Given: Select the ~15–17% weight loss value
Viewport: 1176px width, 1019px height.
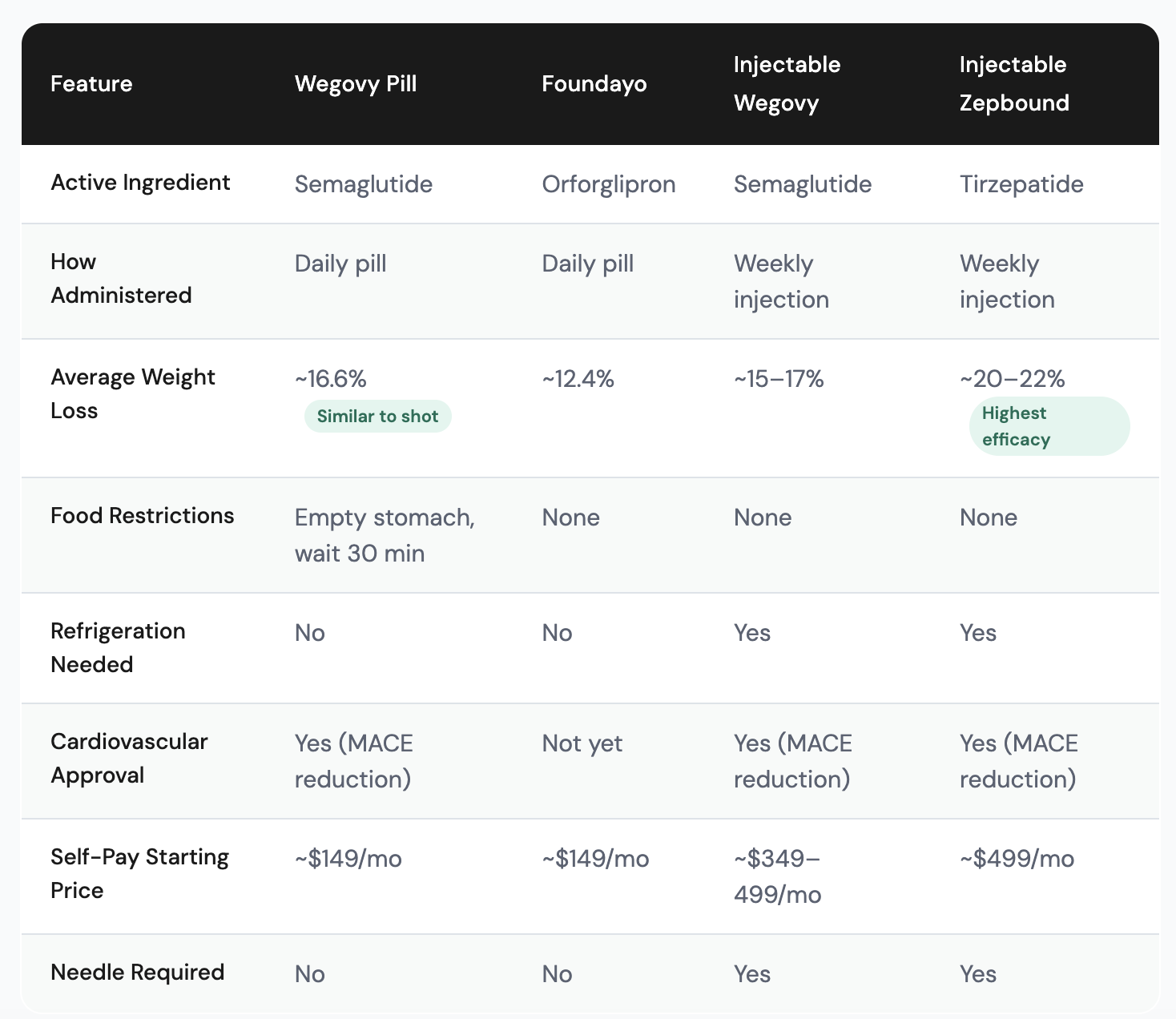Looking at the screenshot, I should (779, 378).
